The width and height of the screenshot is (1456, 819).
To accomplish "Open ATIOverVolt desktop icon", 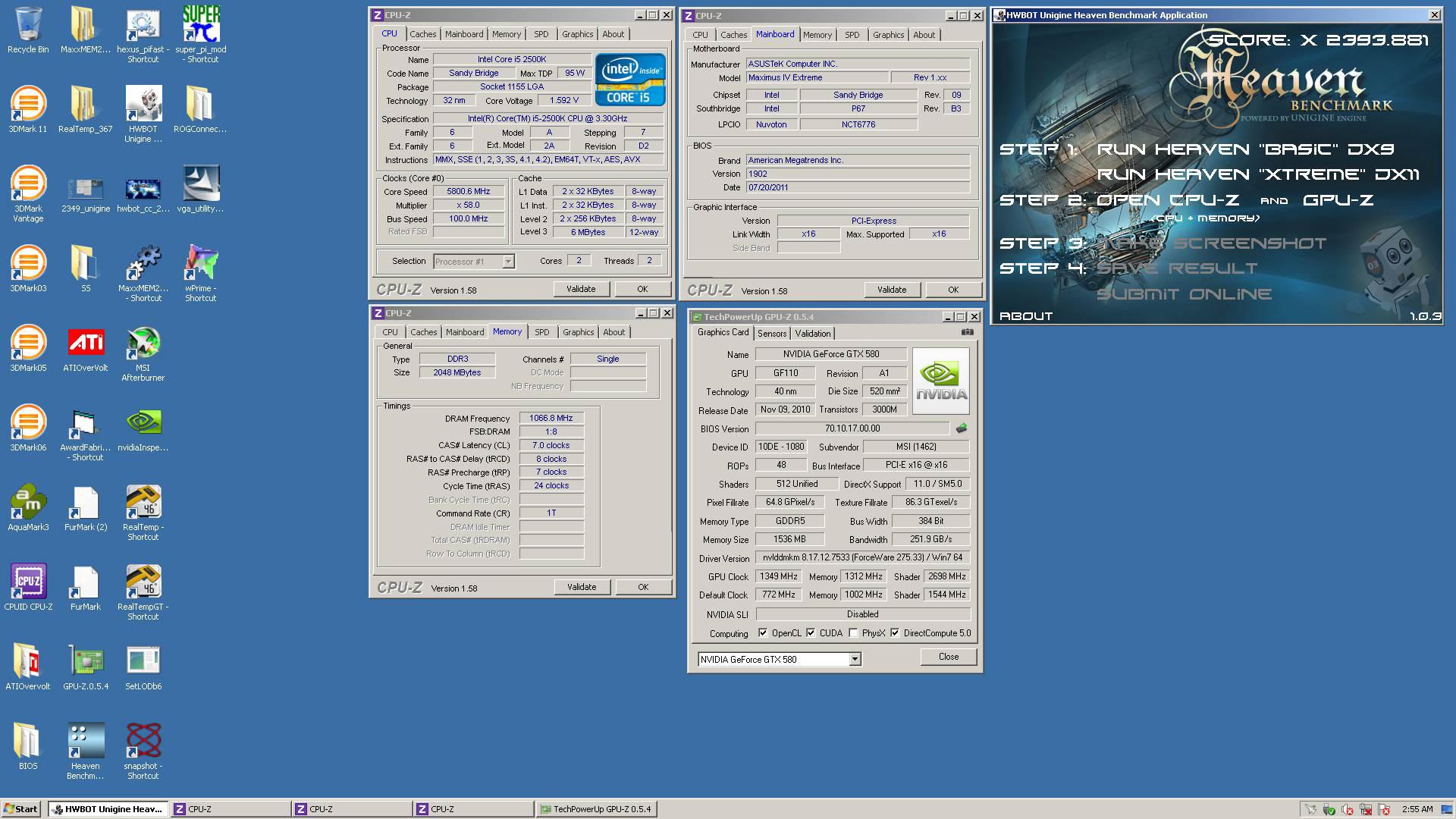I will tap(86, 343).
